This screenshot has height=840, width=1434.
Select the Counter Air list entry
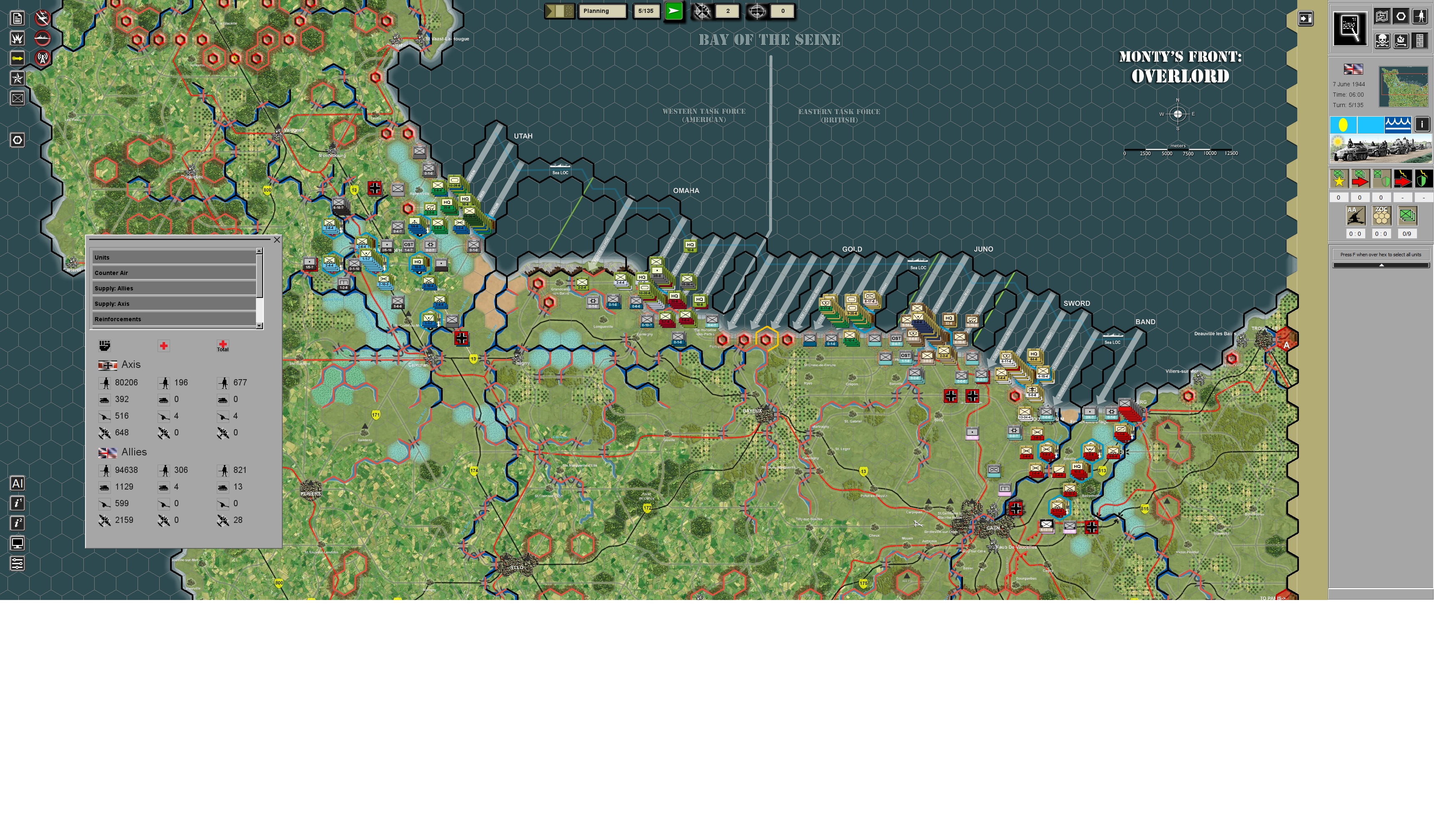click(x=173, y=272)
